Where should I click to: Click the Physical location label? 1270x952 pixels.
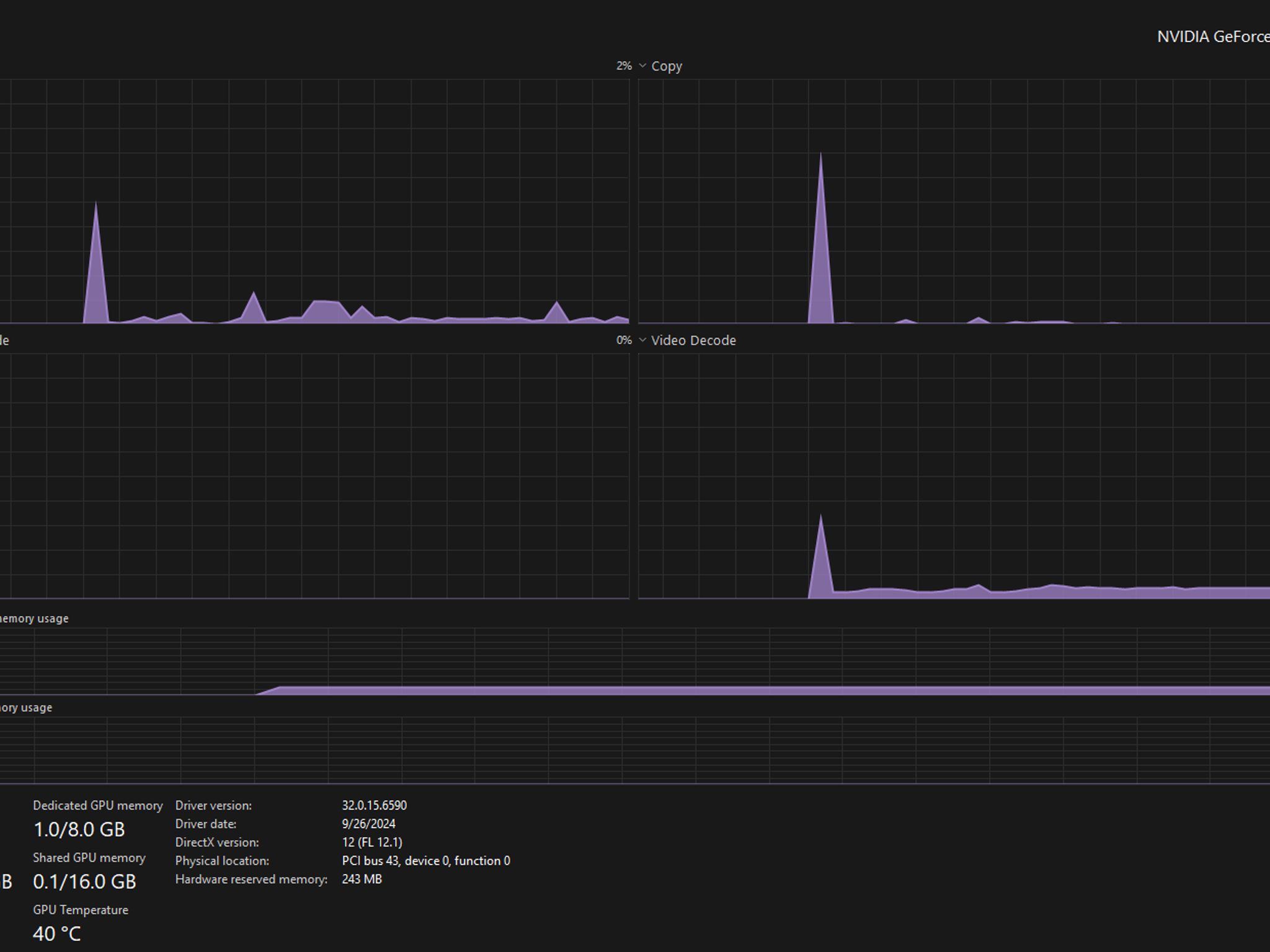tap(222, 861)
